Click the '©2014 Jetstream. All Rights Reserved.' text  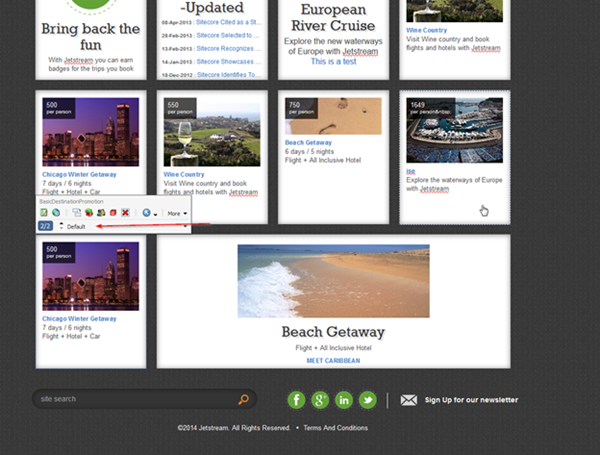pos(234,428)
